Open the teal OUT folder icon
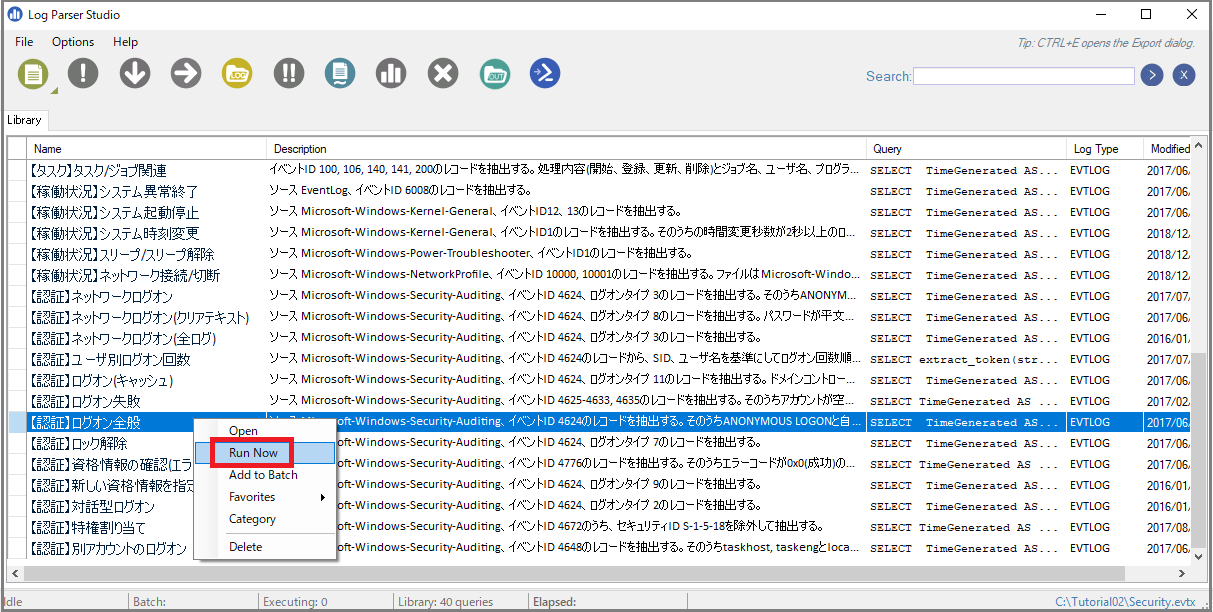 click(494, 74)
